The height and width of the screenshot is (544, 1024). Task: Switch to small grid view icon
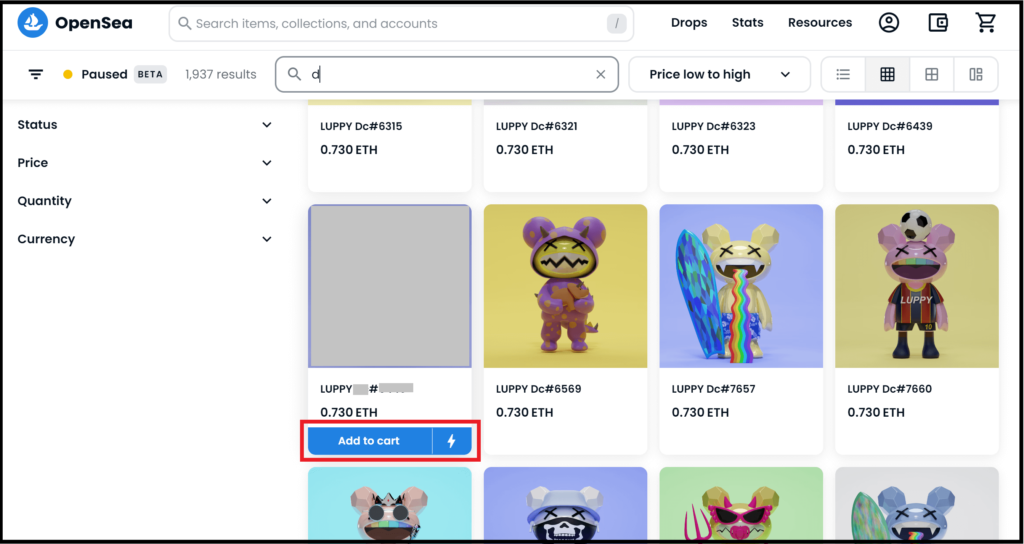click(x=887, y=74)
